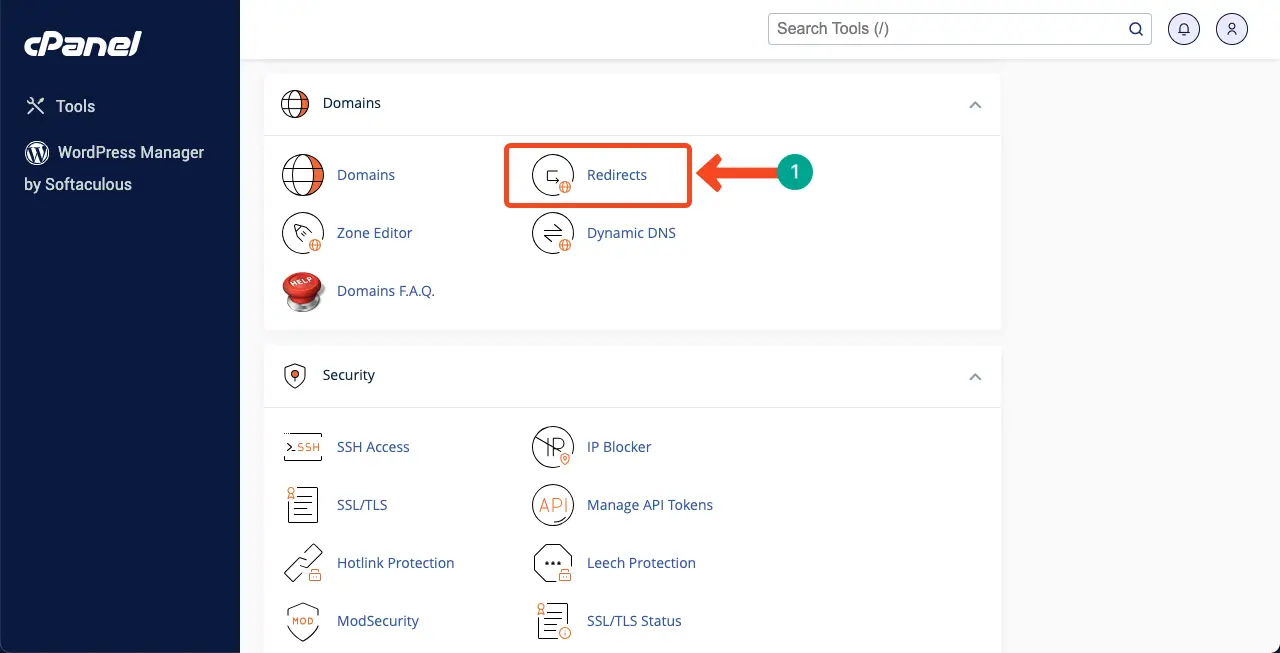Viewport: 1280px width, 653px height.
Task: Click the Domains section title text
Action: (x=352, y=103)
